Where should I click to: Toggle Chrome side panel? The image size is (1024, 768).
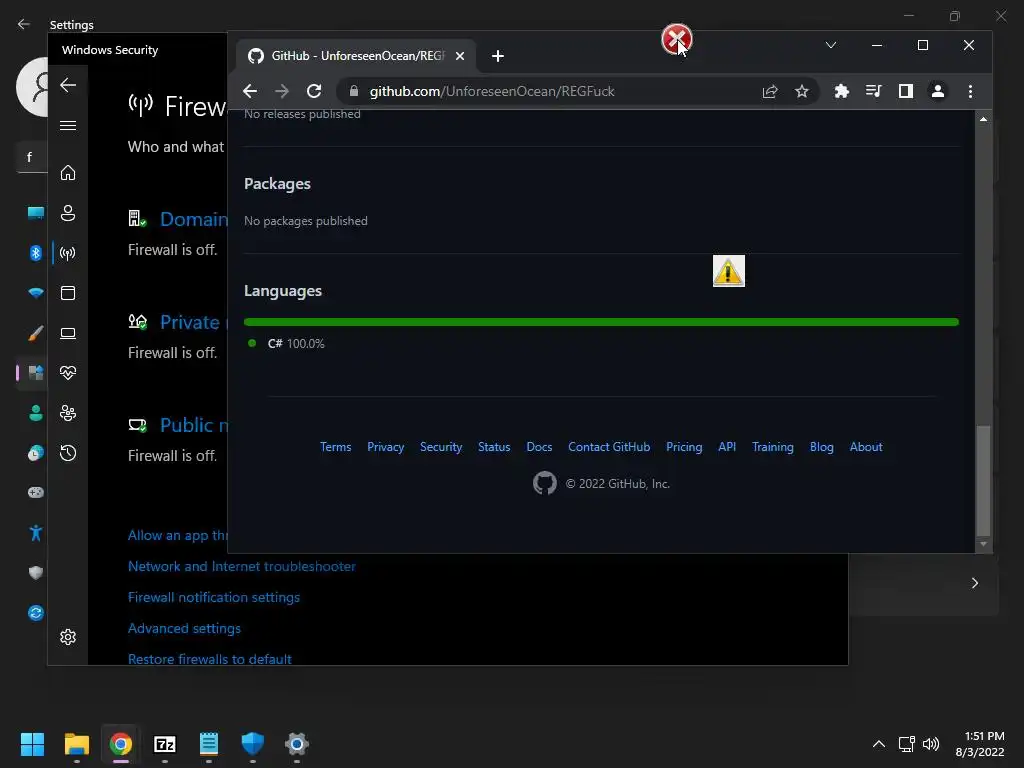pos(906,91)
